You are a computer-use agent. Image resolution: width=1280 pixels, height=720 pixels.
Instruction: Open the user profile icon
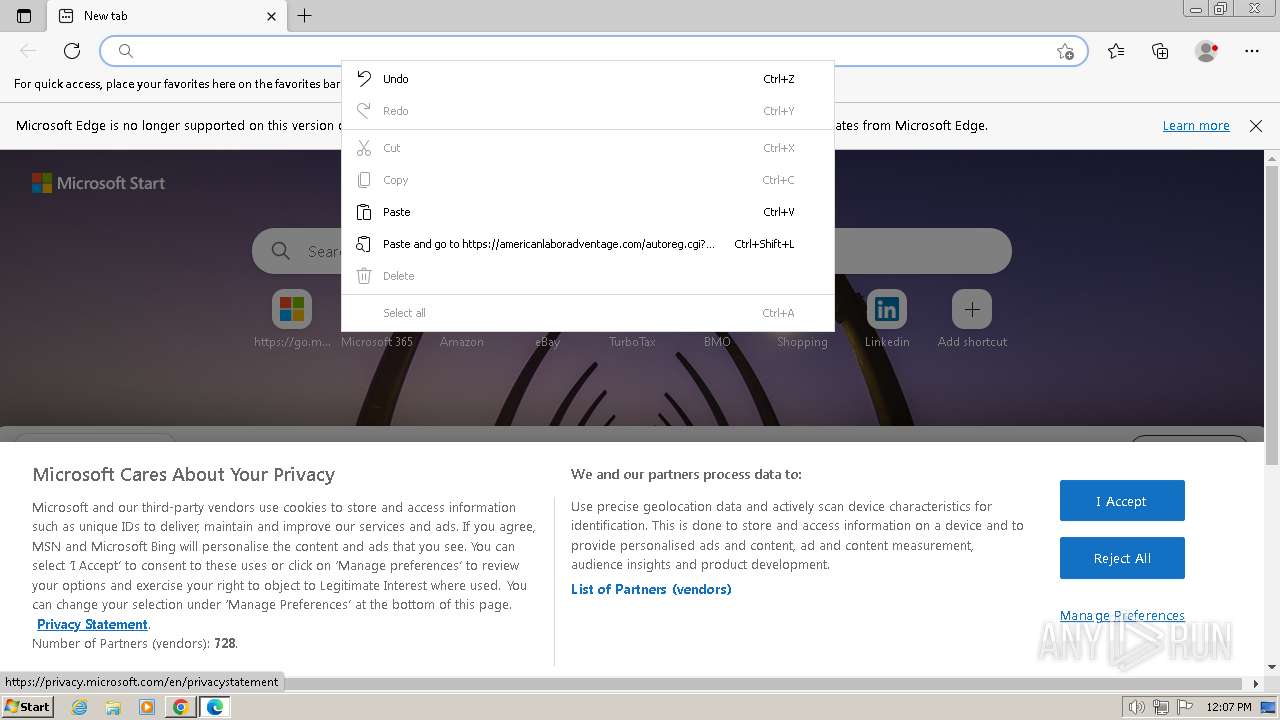[1207, 51]
